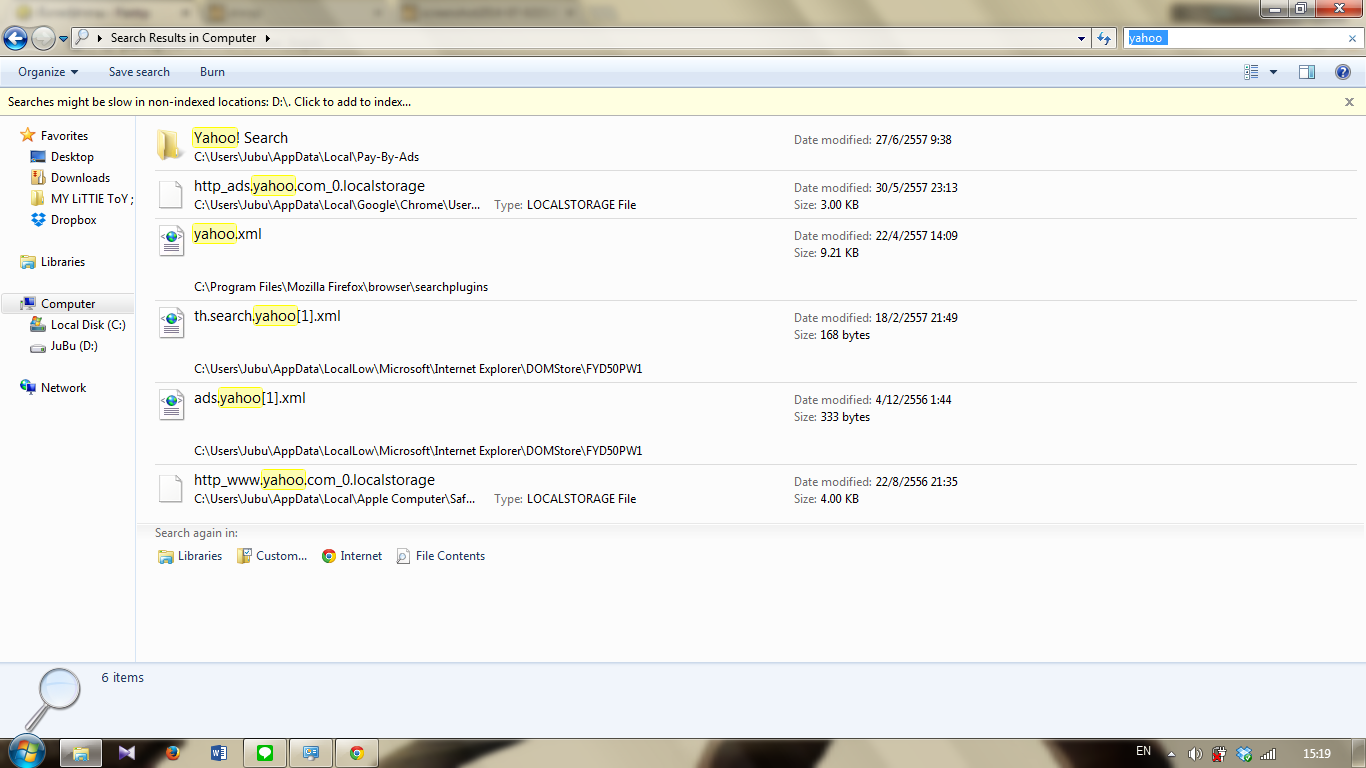Viewport: 1366px width, 768px height.
Task: Open the More view options dropdown arrow
Action: (1273, 72)
